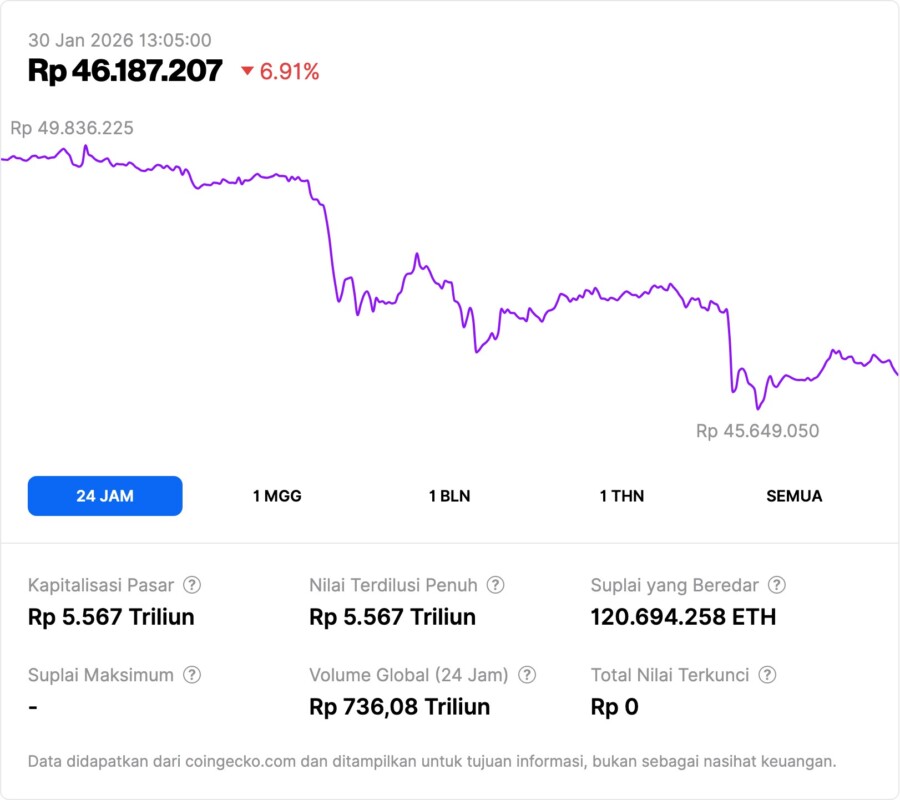Click help icon next to Kapitalisasi Pasar

pyautogui.click(x=192, y=585)
